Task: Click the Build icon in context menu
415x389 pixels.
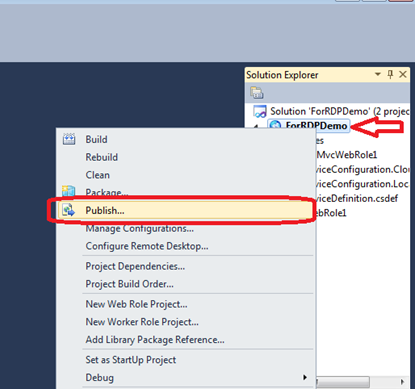Action: point(69,139)
